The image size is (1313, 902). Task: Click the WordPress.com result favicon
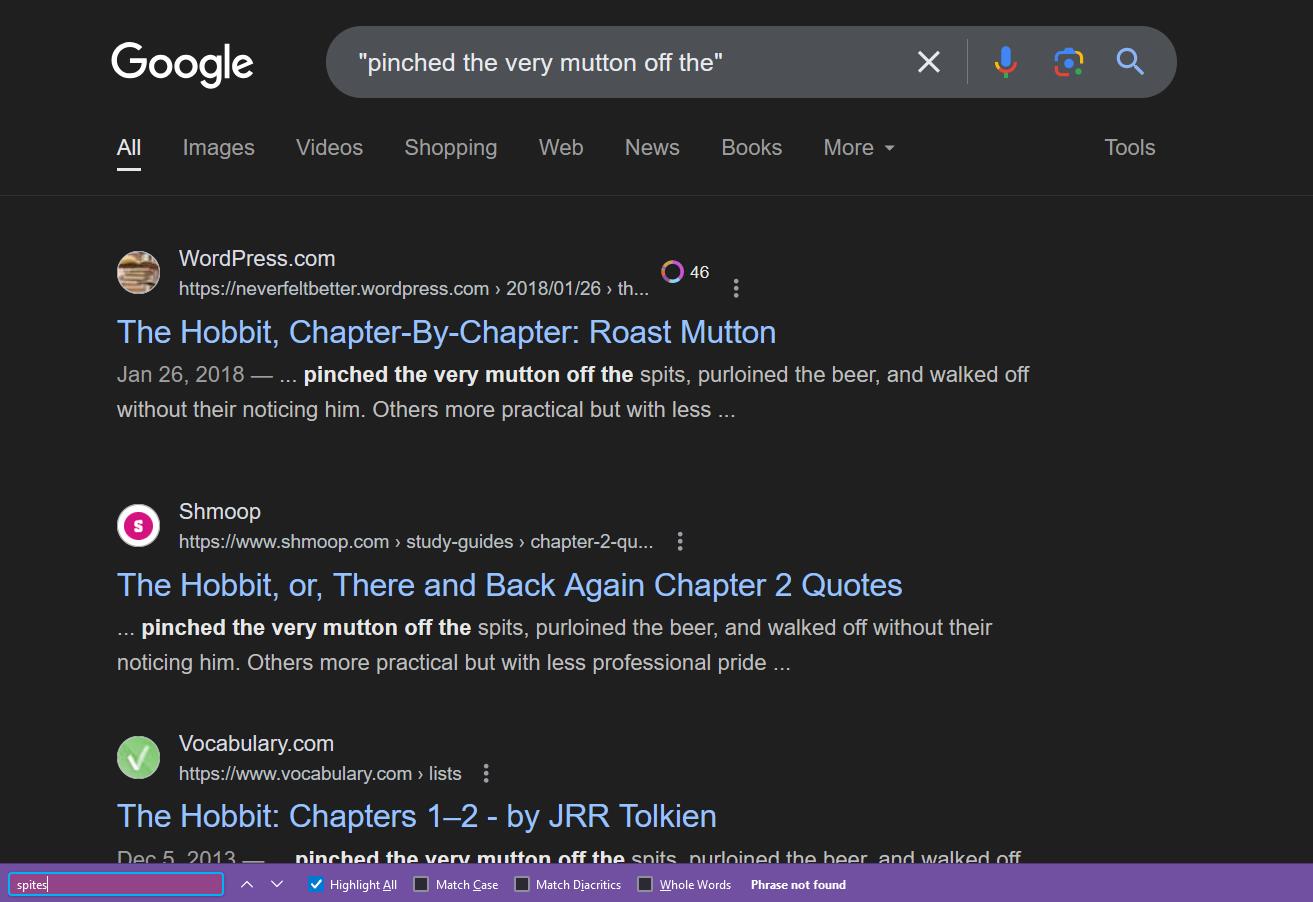pyautogui.click(x=138, y=272)
